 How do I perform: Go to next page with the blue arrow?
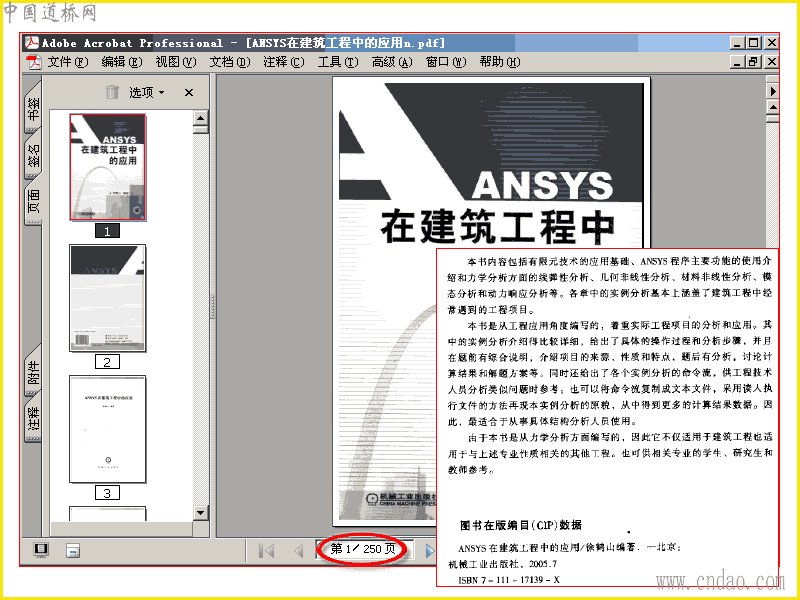430,550
